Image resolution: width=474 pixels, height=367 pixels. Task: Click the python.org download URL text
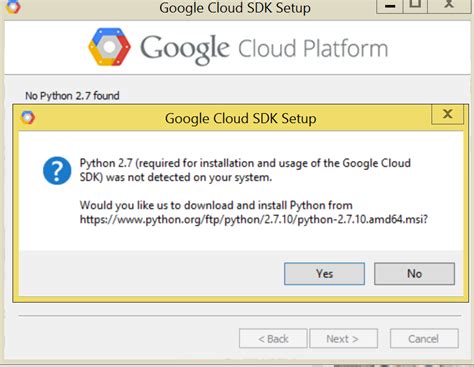(254, 219)
